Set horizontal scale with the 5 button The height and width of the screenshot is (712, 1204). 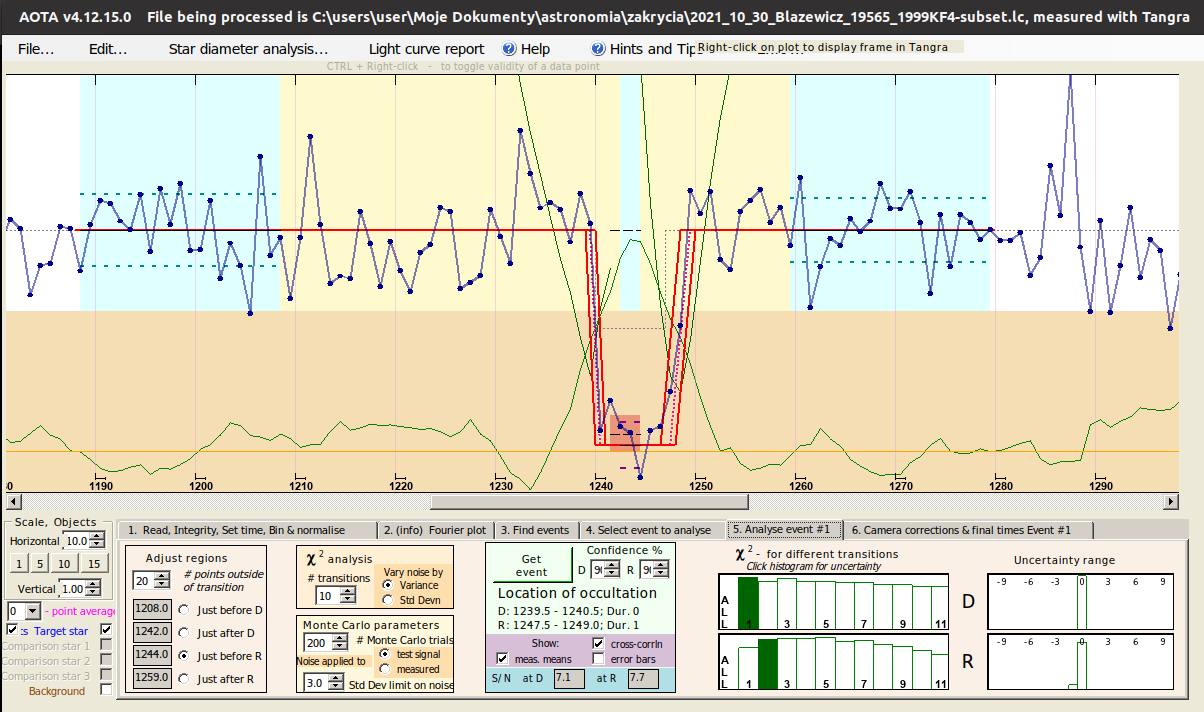[40, 564]
